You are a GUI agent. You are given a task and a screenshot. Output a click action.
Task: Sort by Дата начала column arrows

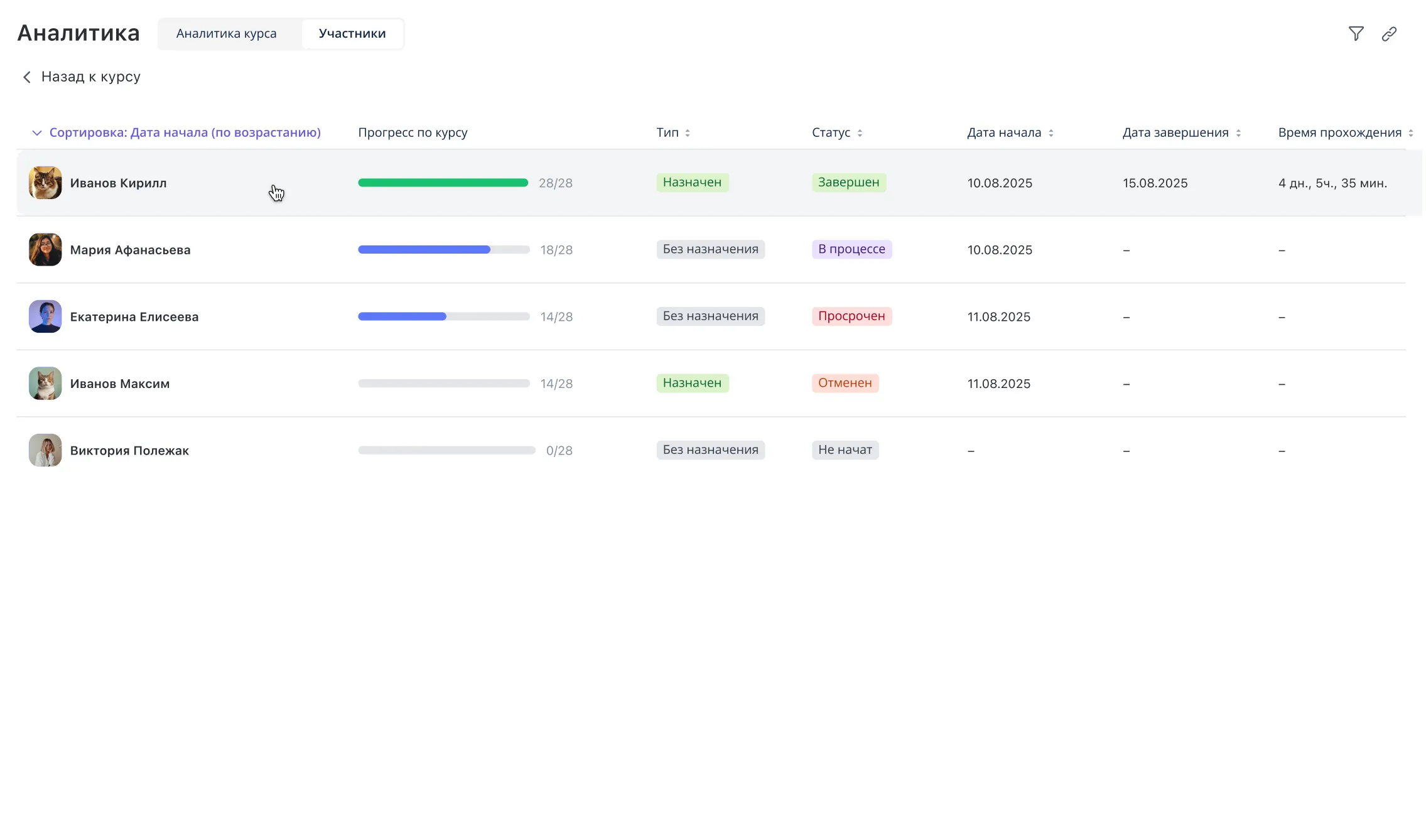1051,133
